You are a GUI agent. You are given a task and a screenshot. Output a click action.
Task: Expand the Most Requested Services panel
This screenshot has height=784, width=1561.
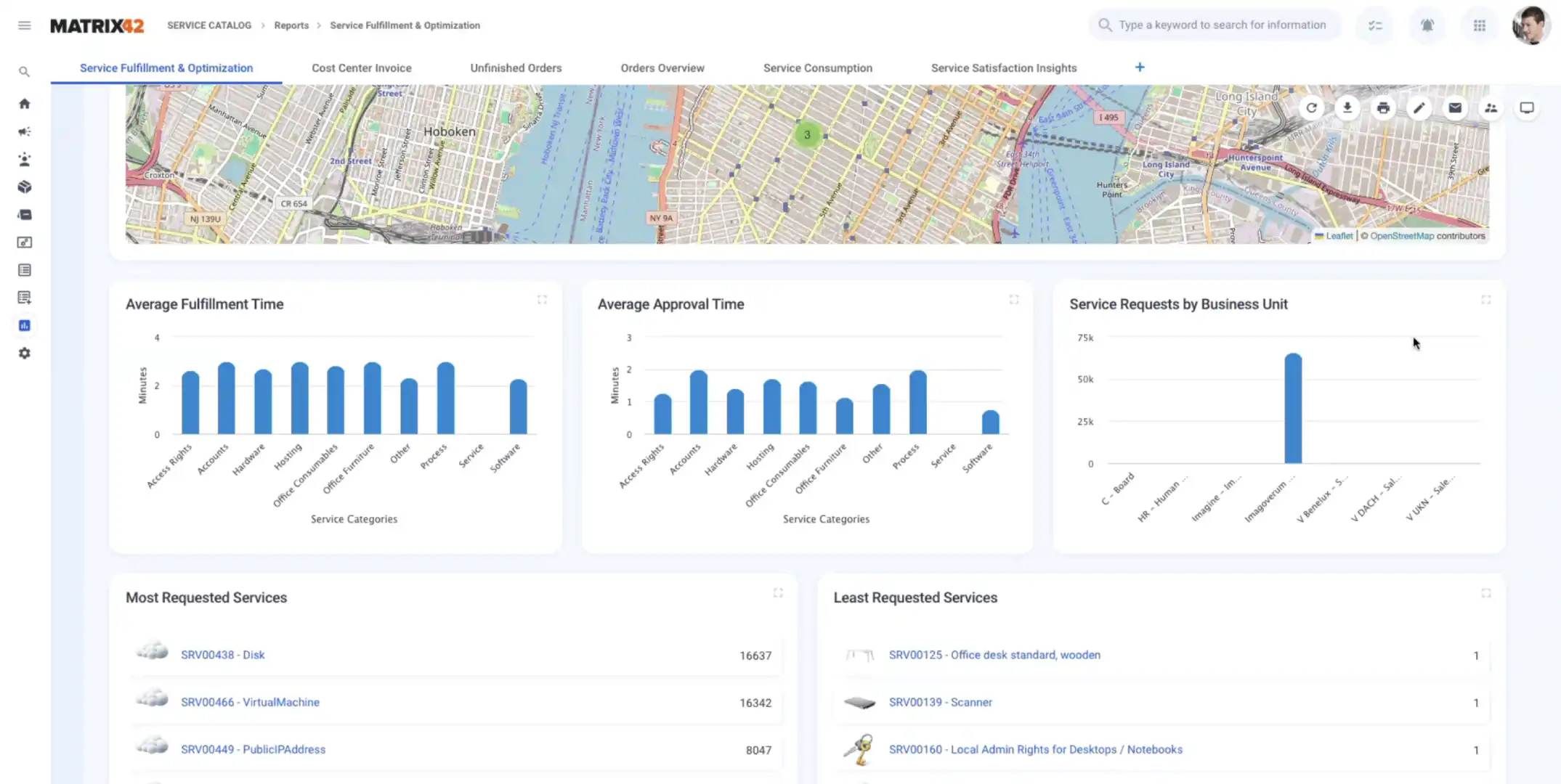(x=778, y=592)
